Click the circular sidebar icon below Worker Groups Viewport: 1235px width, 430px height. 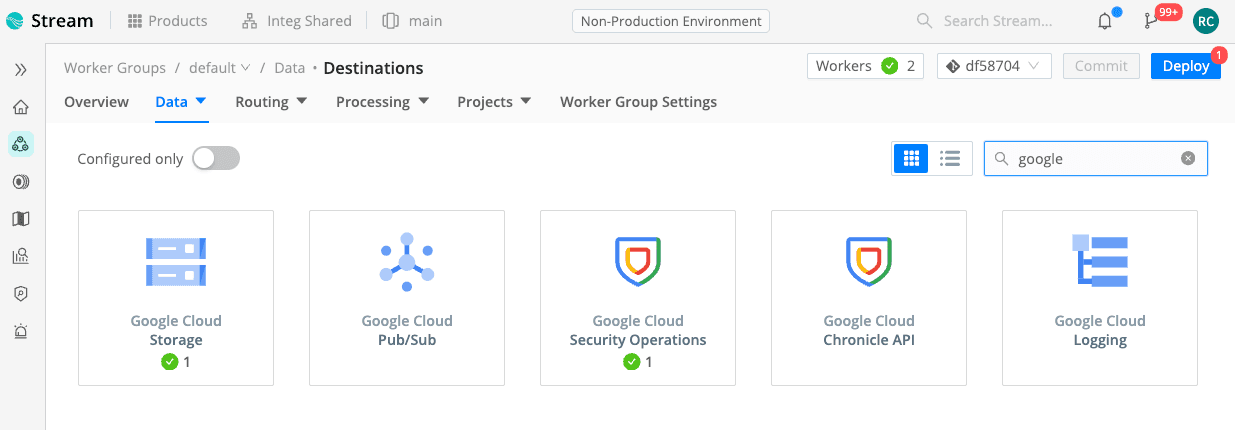[21, 182]
